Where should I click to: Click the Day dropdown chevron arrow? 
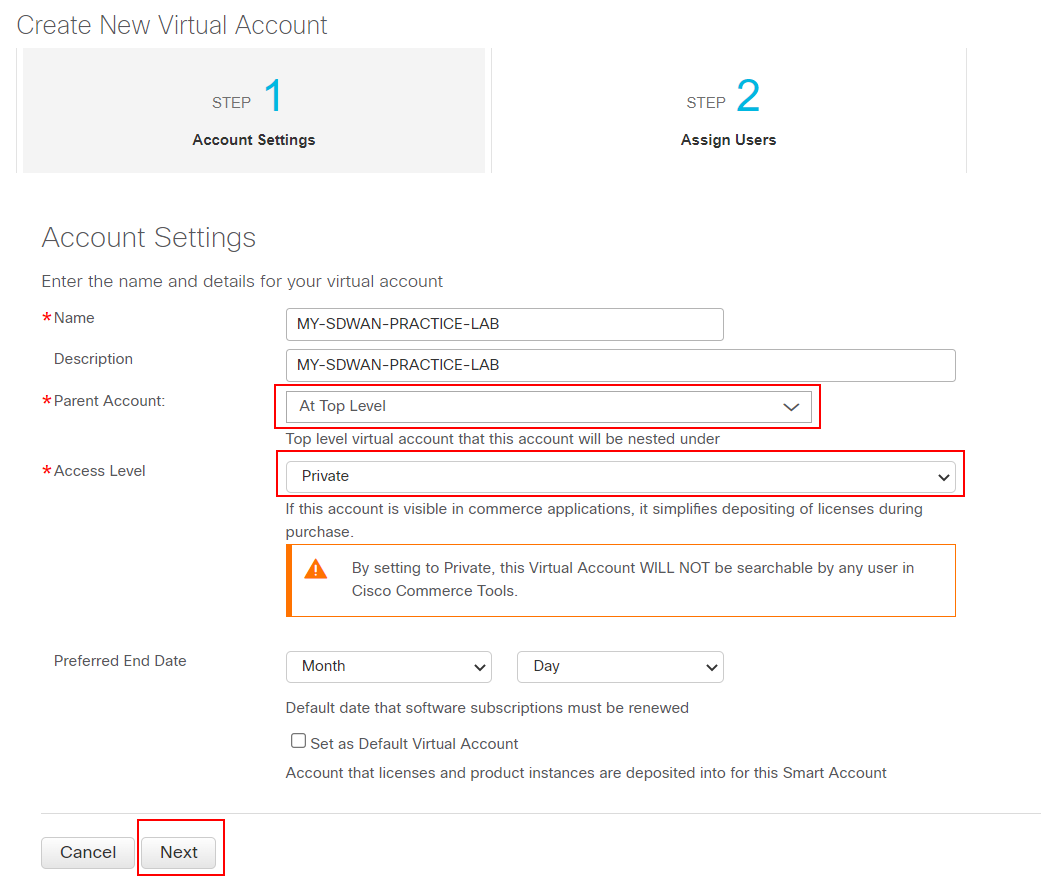(x=711, y=667)
